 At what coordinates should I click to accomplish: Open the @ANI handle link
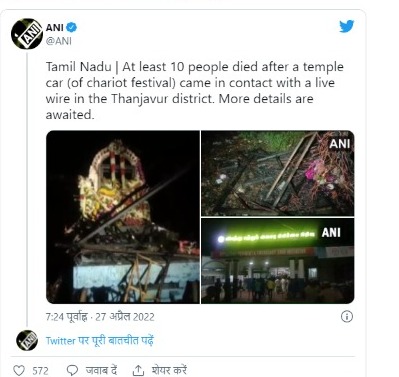[58, 41]
